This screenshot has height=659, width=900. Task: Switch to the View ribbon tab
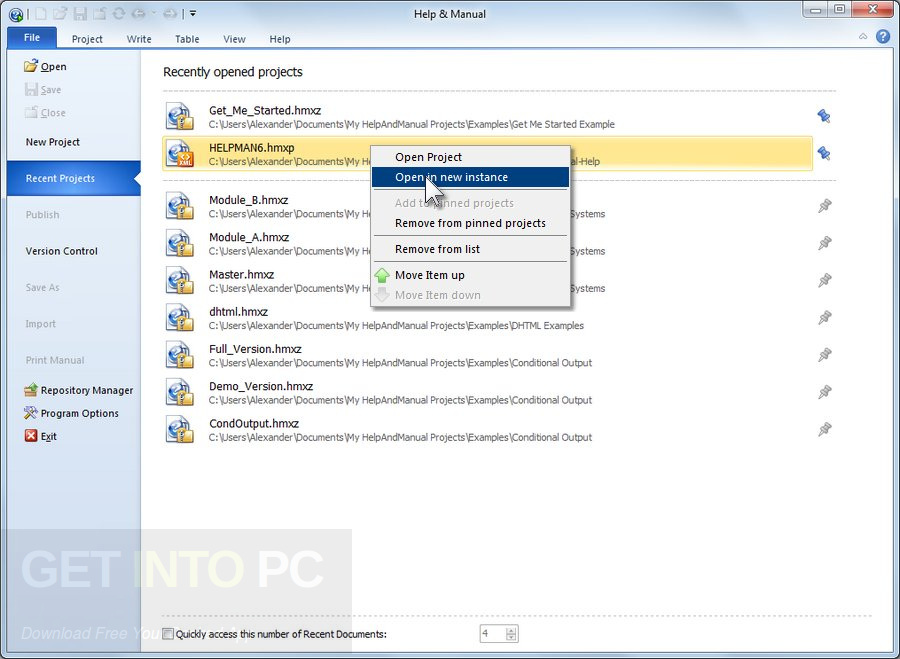click(234, 39)
